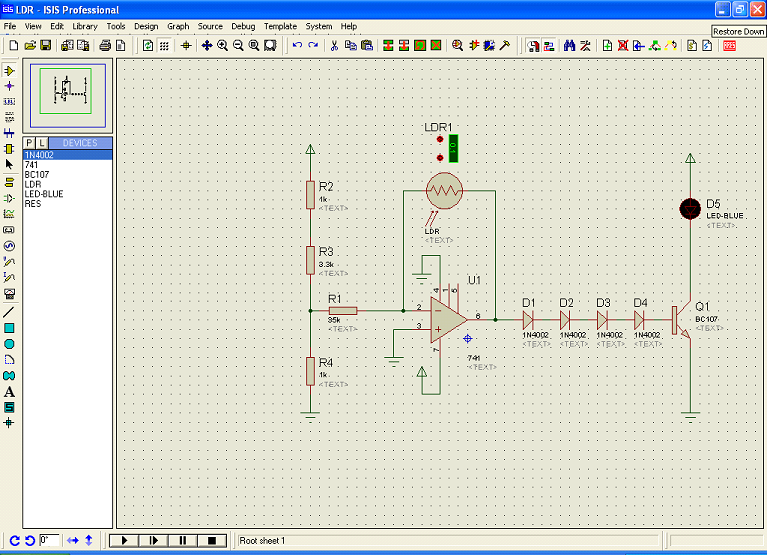The width and height of the screenshot is (767, 555).
Task: Click the 'L' library button
Action: coord(42,143)
